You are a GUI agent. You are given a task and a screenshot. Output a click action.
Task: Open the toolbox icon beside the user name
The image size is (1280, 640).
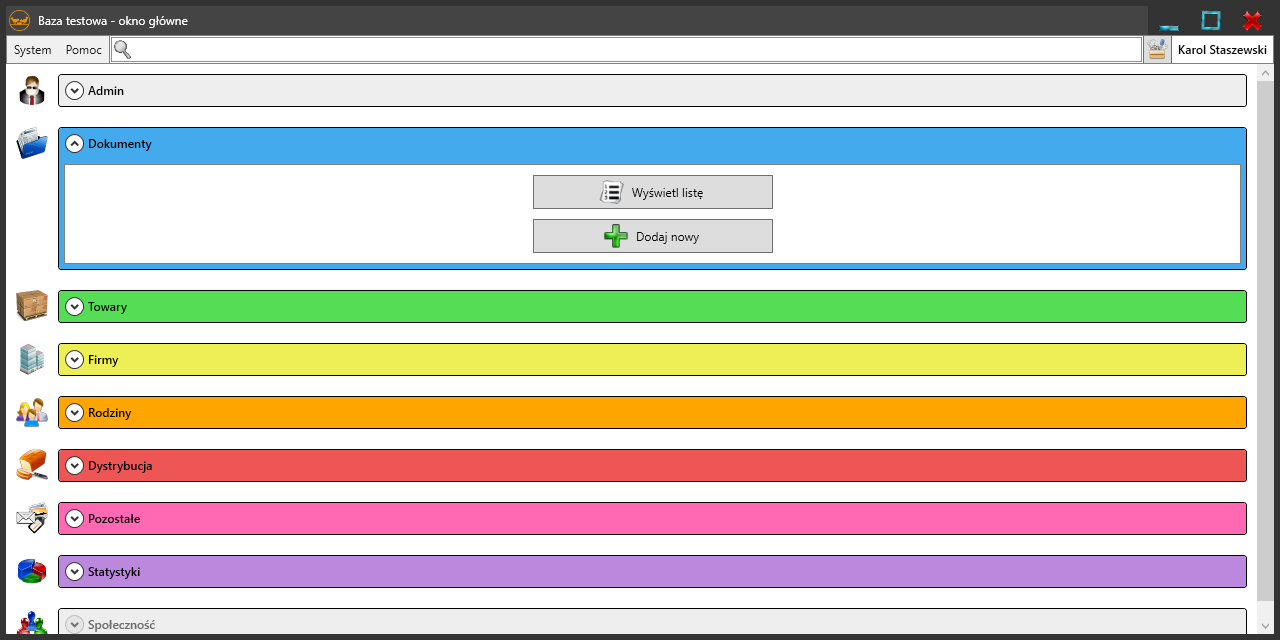click(1157, 50)
